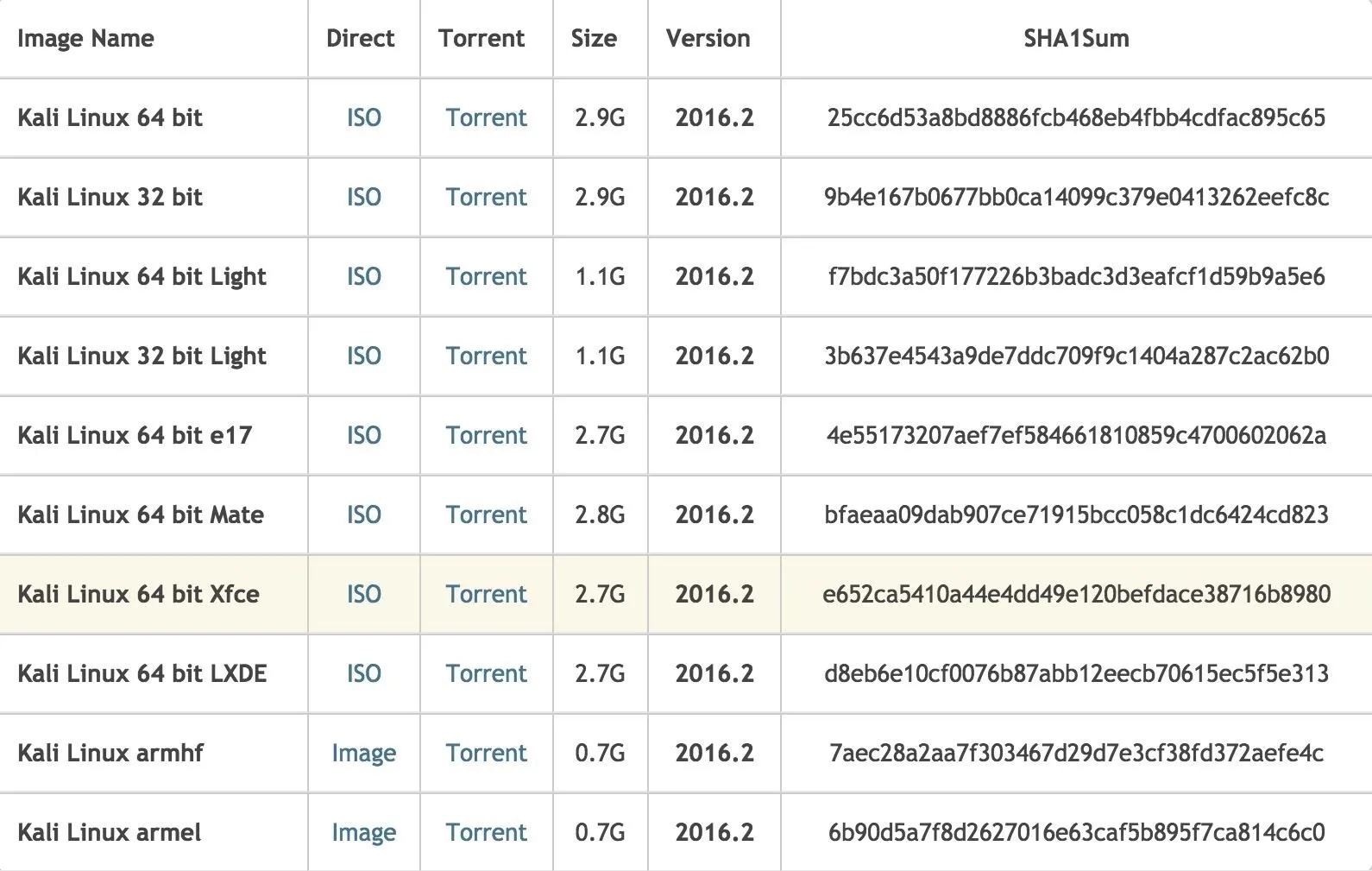This screenshot has width=1372, height=871.
Task: Click the 2.7G size in the e17 row
Action: [600, 435]
